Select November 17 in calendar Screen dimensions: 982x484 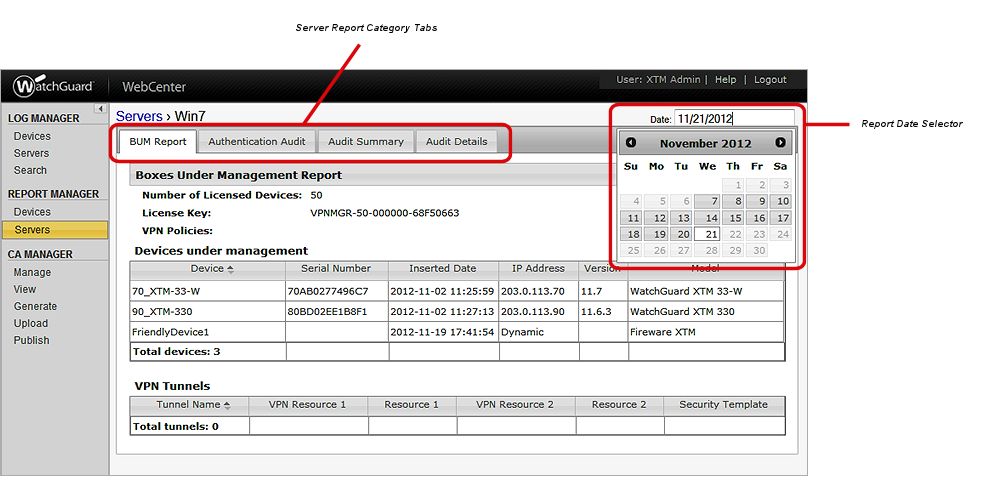[x=780, y=218]
